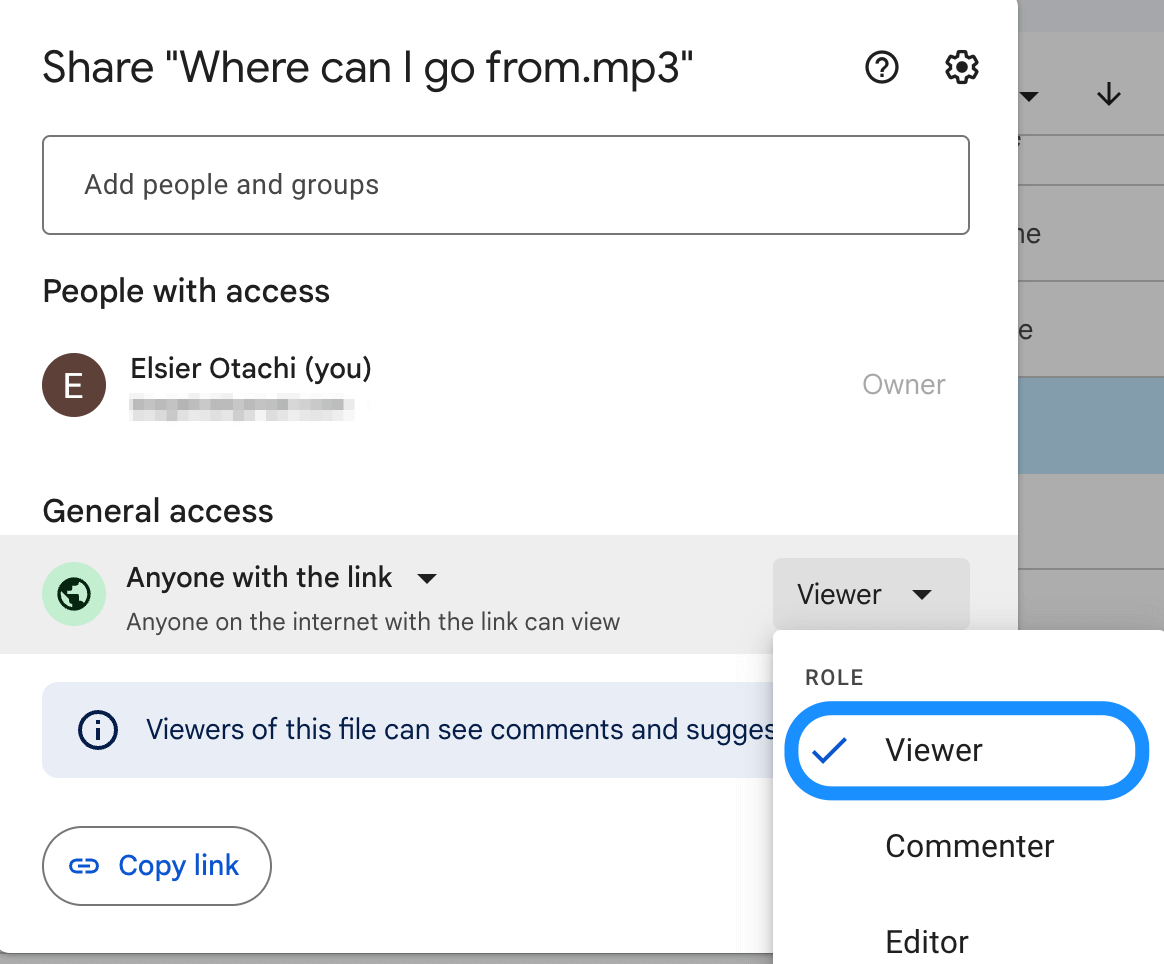Screen dimensions: 1164x964
Task: Open the settings gear for sharing options
Action: tap(960, 67)
